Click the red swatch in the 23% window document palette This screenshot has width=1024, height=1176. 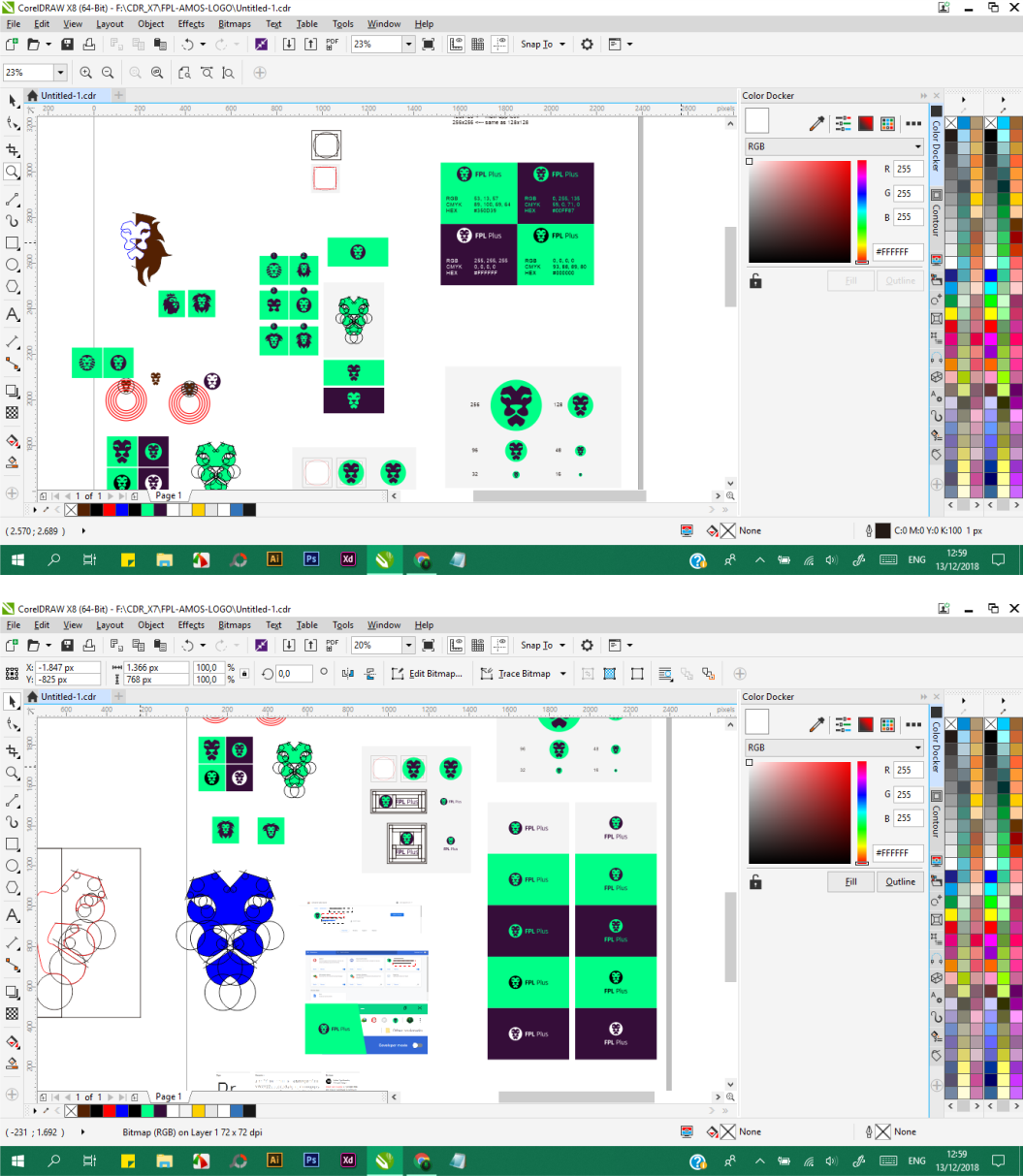point(109,510)
